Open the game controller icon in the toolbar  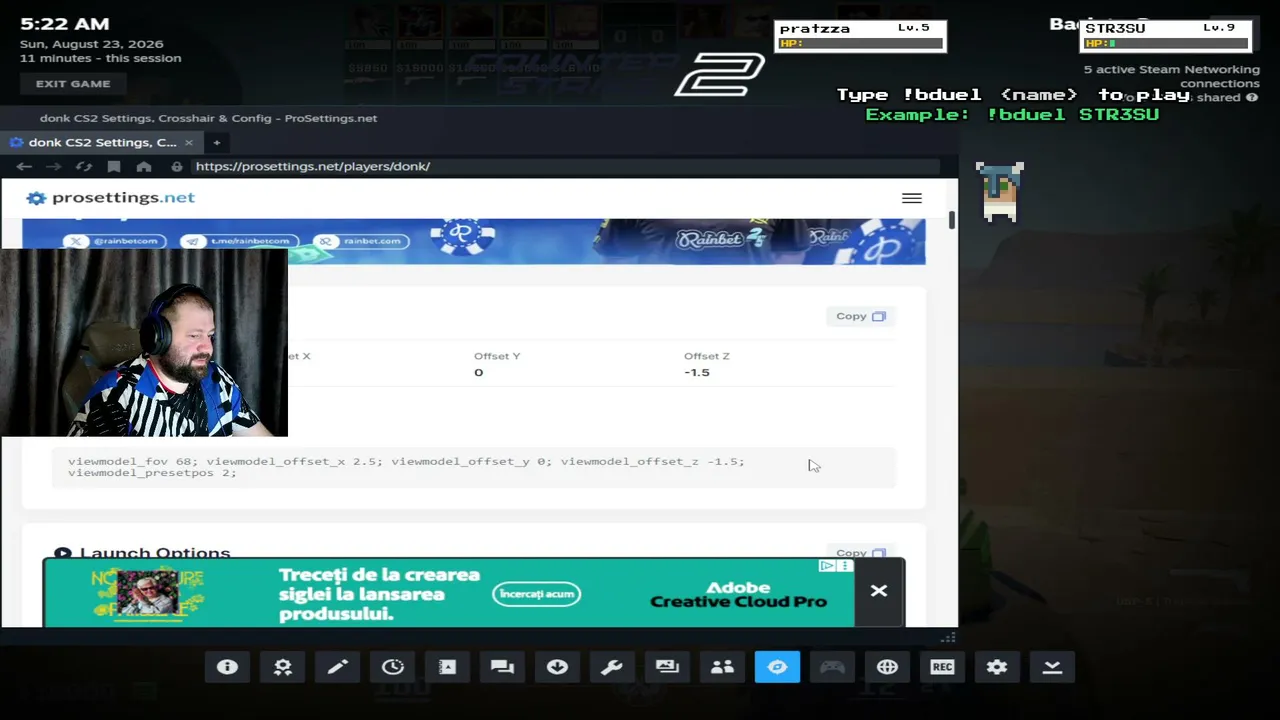[832, 667]
